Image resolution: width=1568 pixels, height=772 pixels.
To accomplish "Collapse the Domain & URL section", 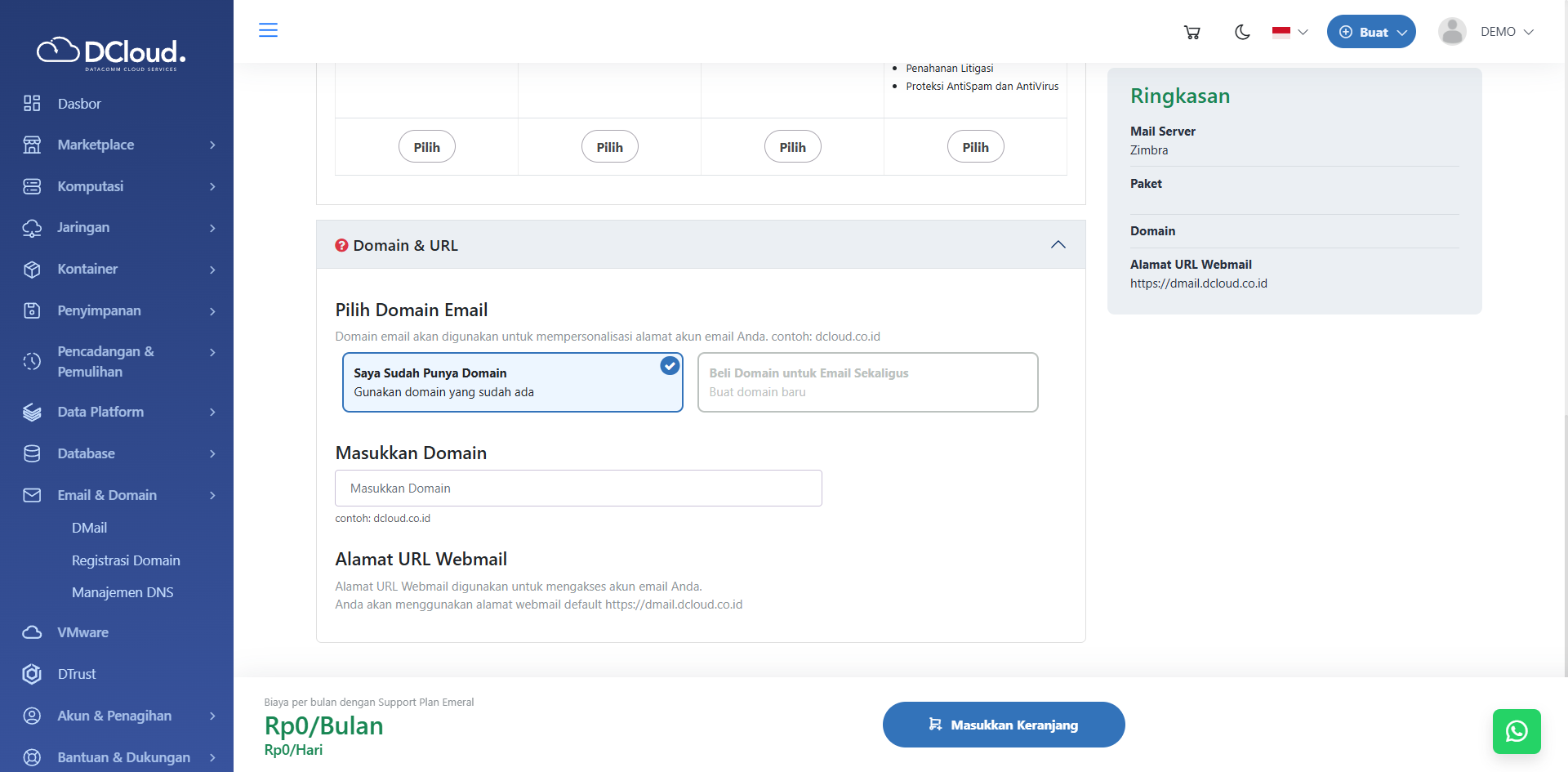I will [1058, 245].
